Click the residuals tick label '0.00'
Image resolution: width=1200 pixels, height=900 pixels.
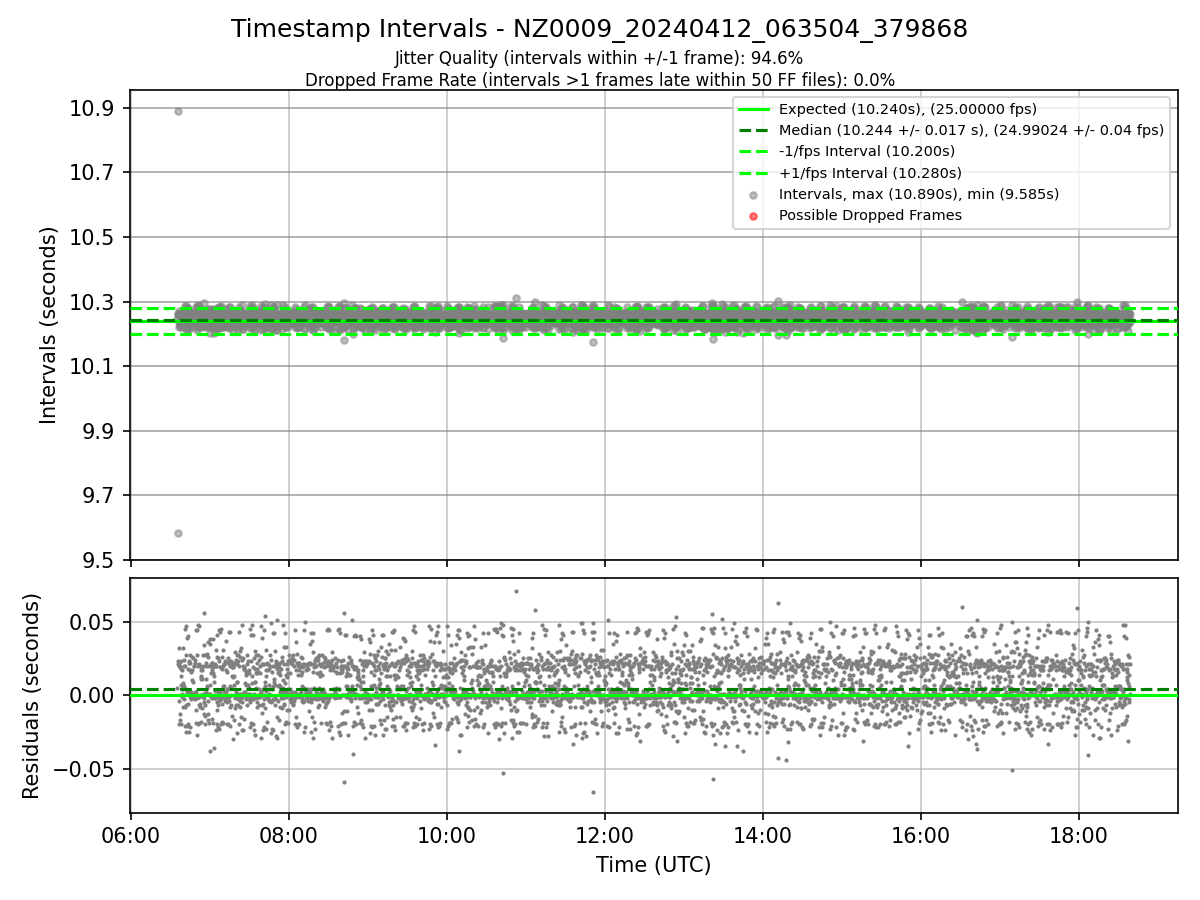pyautogui.click(x=92, y=695)
